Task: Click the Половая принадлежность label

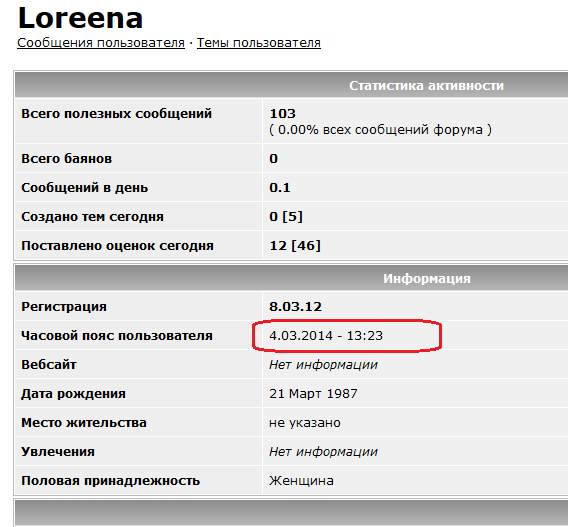Action: coord(110,481)
